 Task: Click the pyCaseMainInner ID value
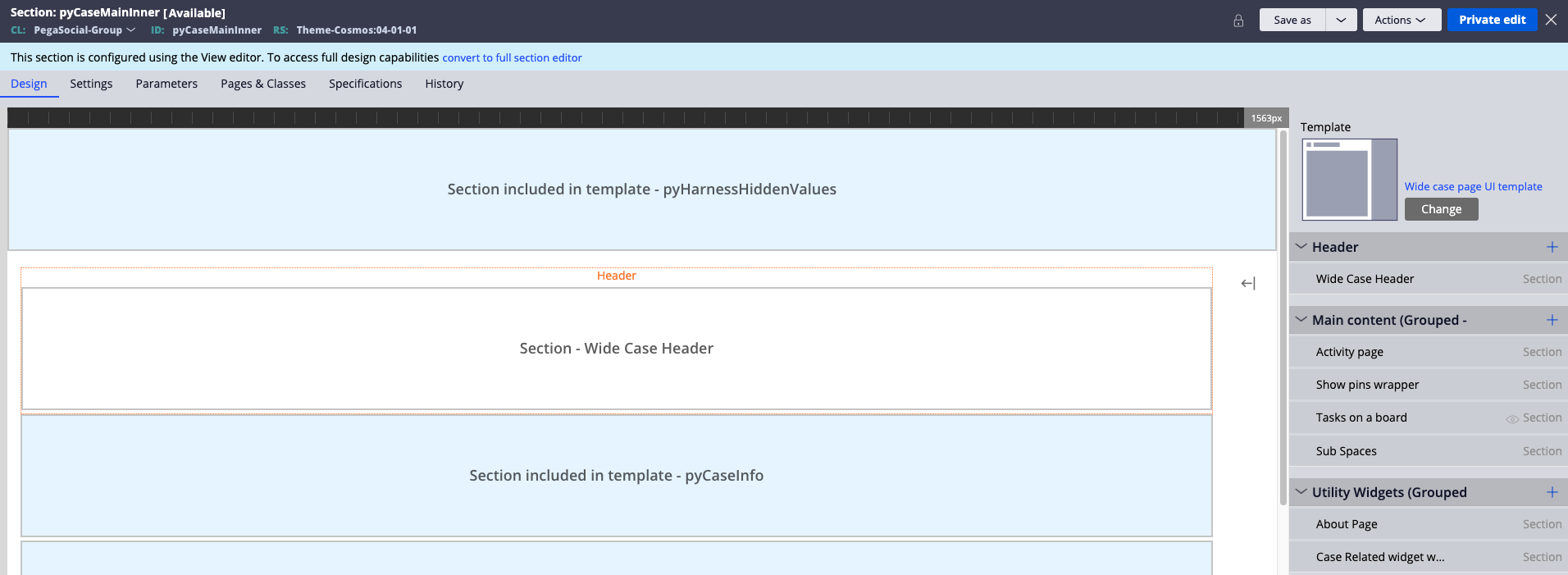coord(217,30)
